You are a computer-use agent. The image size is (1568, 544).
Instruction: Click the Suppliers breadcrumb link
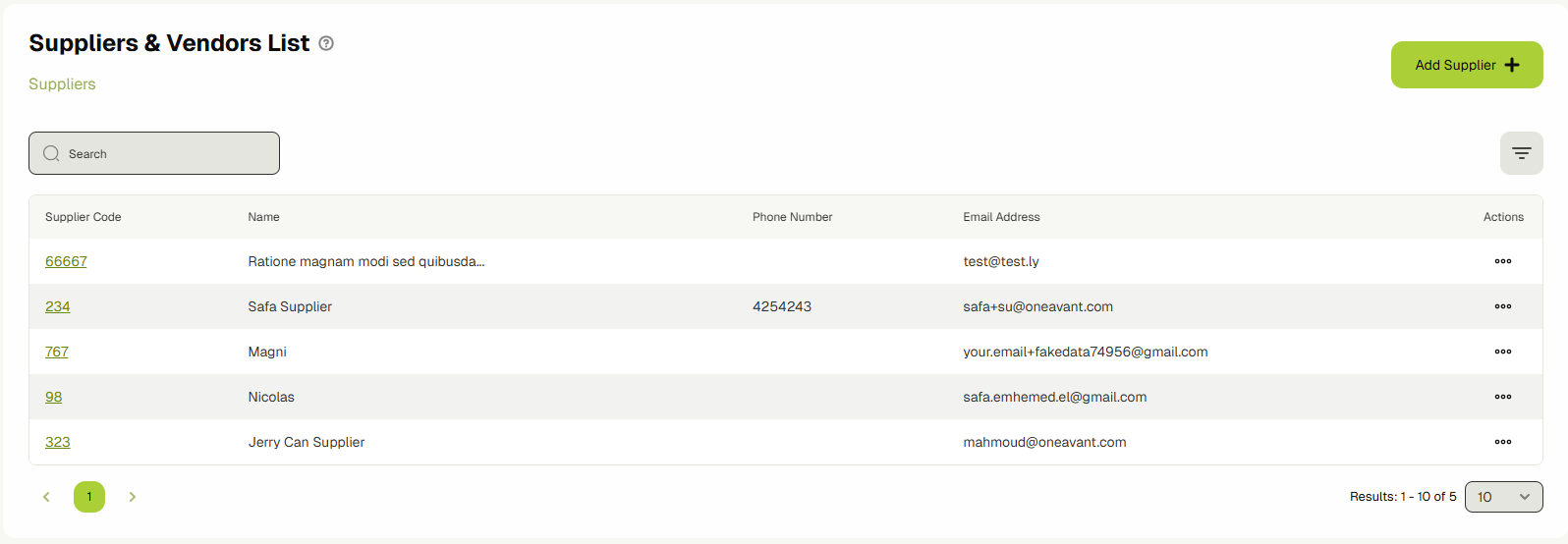[62, 84]
